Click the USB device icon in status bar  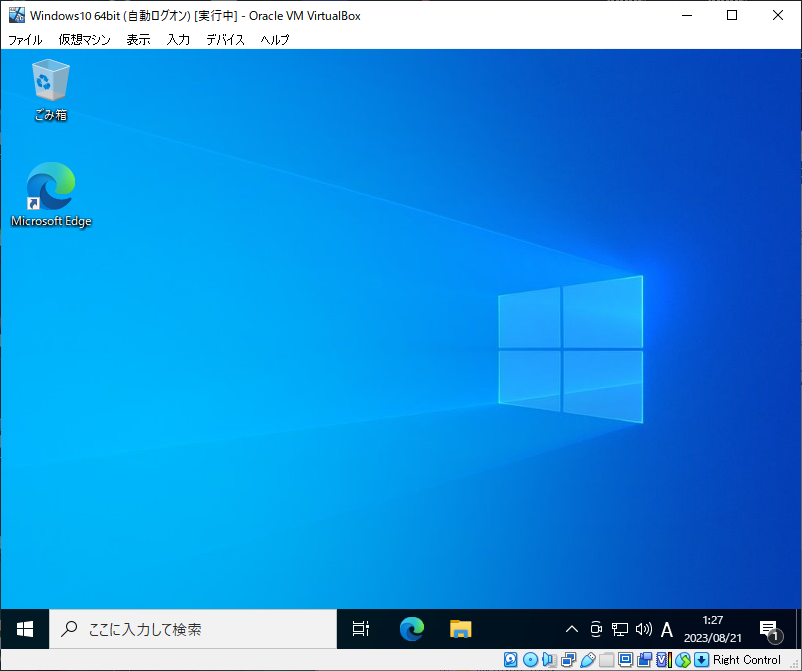[587, 660]
